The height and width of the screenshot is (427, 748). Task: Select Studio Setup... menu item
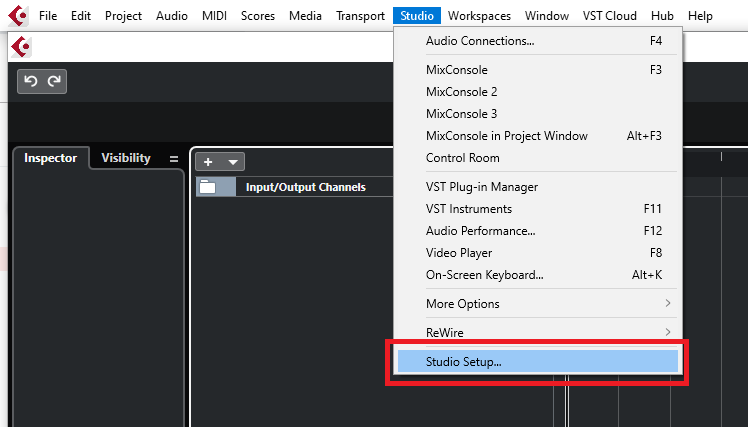pos(538,362)
